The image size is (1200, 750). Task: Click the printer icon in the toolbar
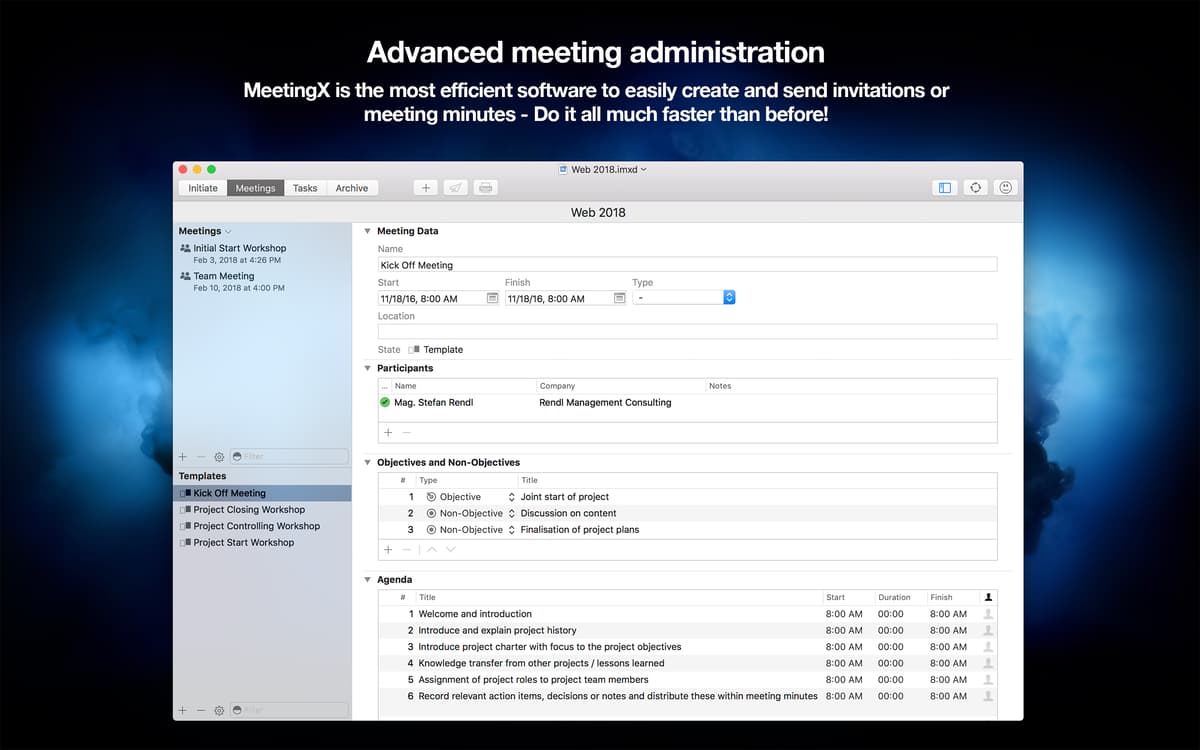point(485,188)
